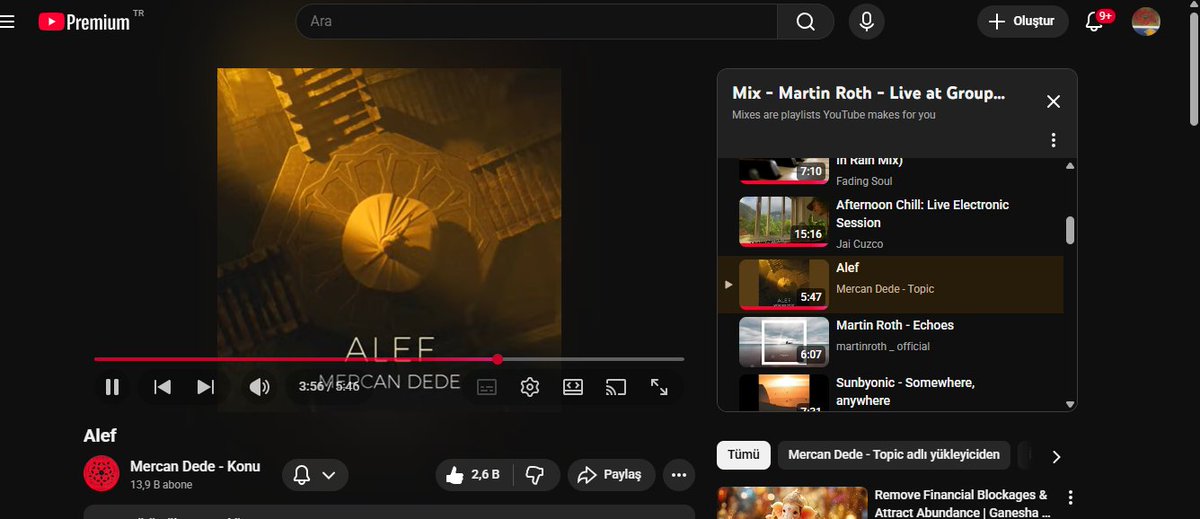Open notifications bell with 9+ badge
The width and height of the screenshot is (1200, 519).
click(x=1095, y=21)
